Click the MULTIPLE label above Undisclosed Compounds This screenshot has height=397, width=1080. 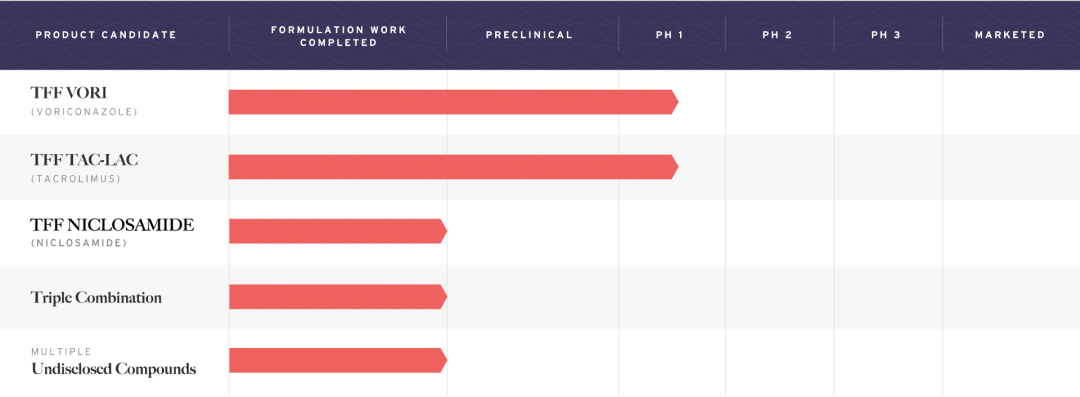pos(61,352)
